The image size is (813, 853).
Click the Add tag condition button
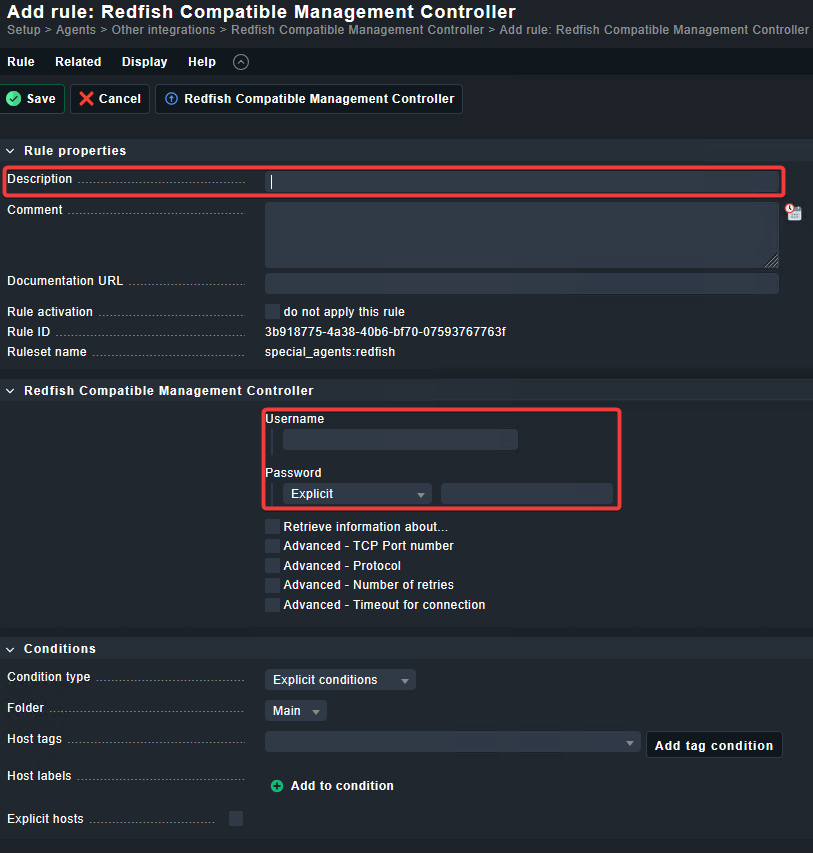coord(713,744)
